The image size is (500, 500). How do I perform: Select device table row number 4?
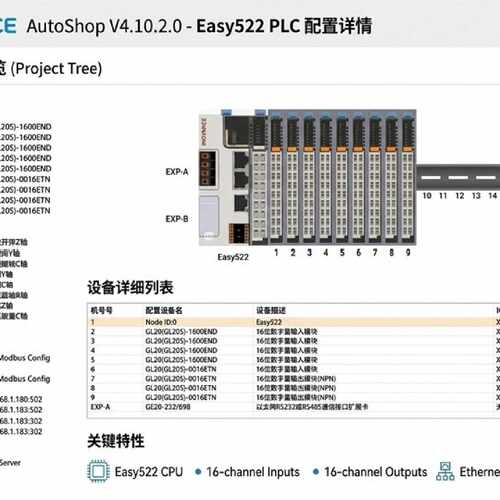point(293,350)
